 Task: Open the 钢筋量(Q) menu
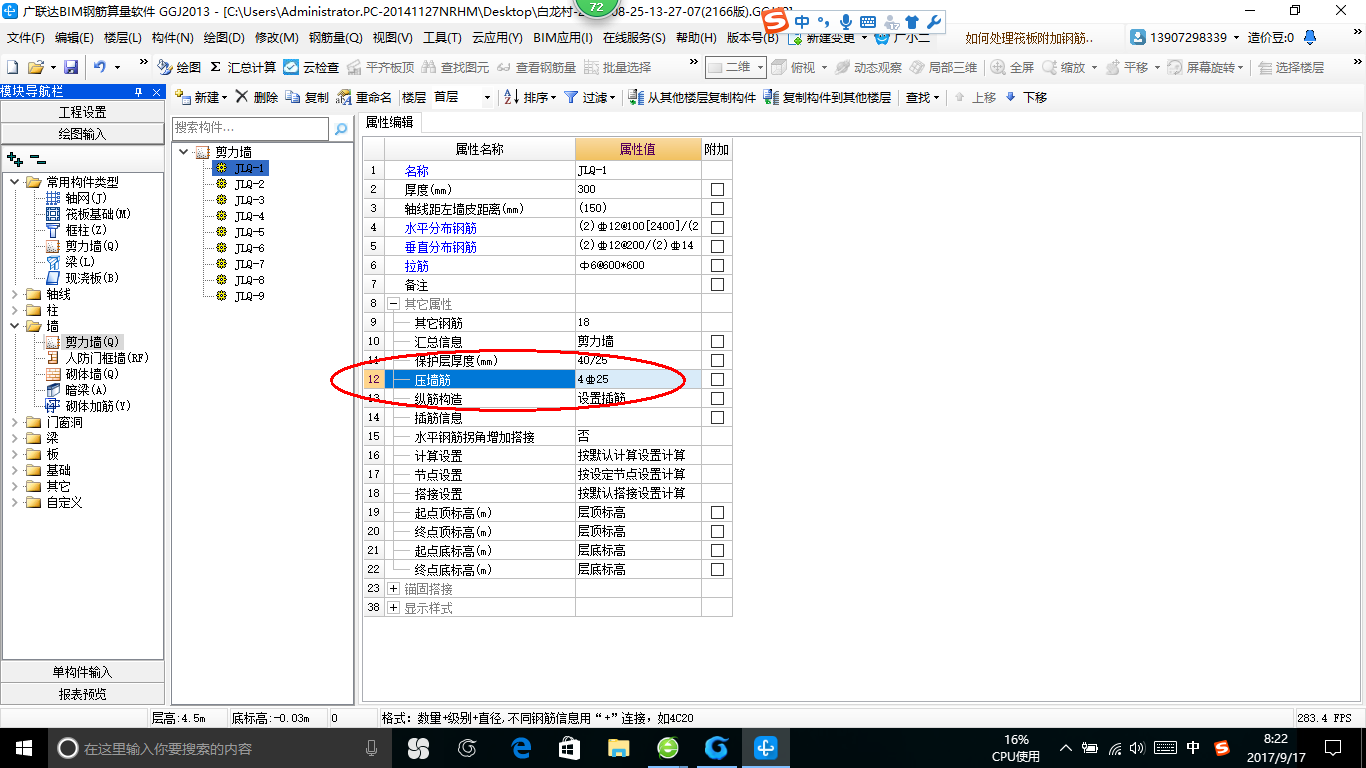click(335, 38)
